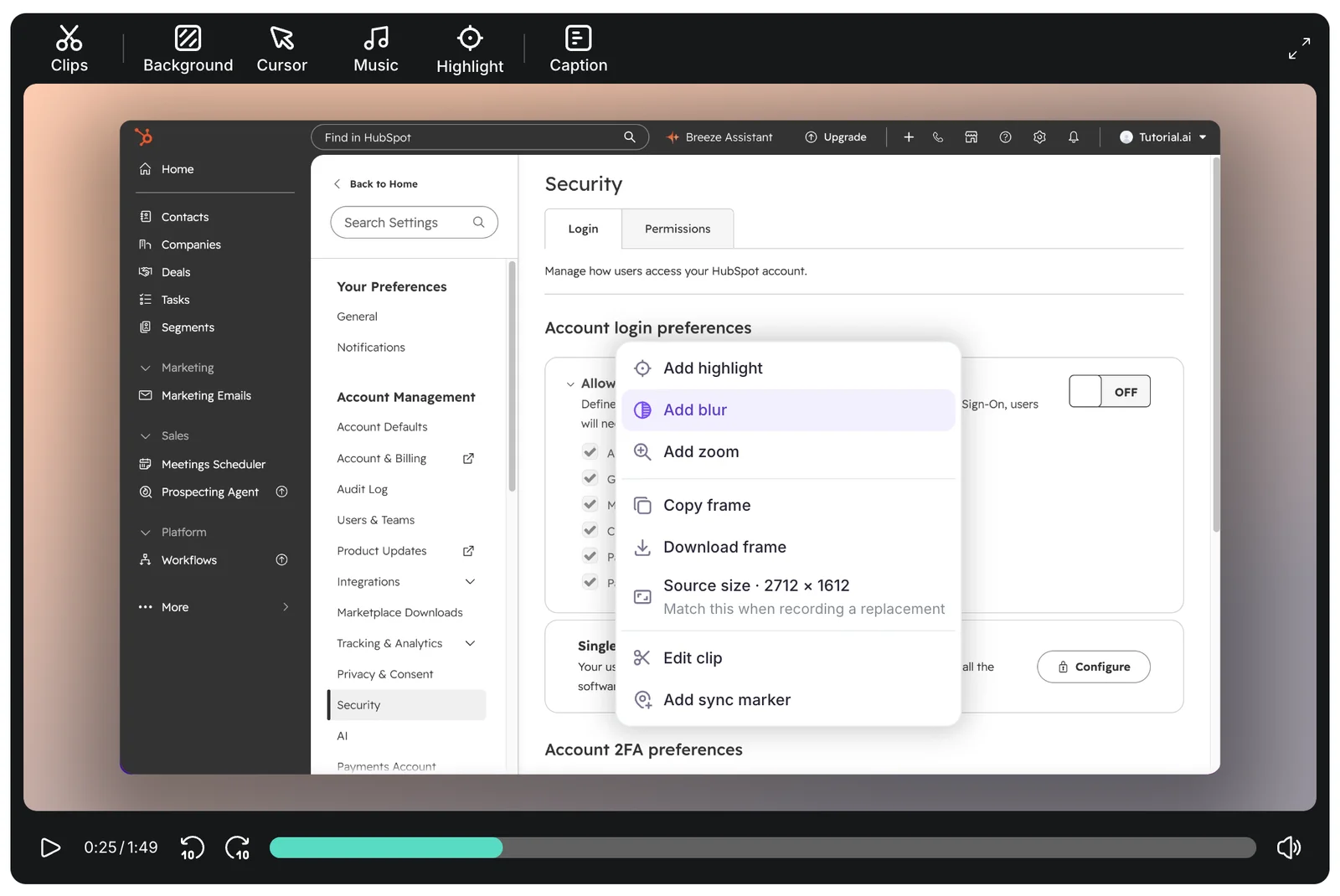The height and width of the screenshot is (896, 1340).
Task: Open Segments in sidebar
Action: 177,327
